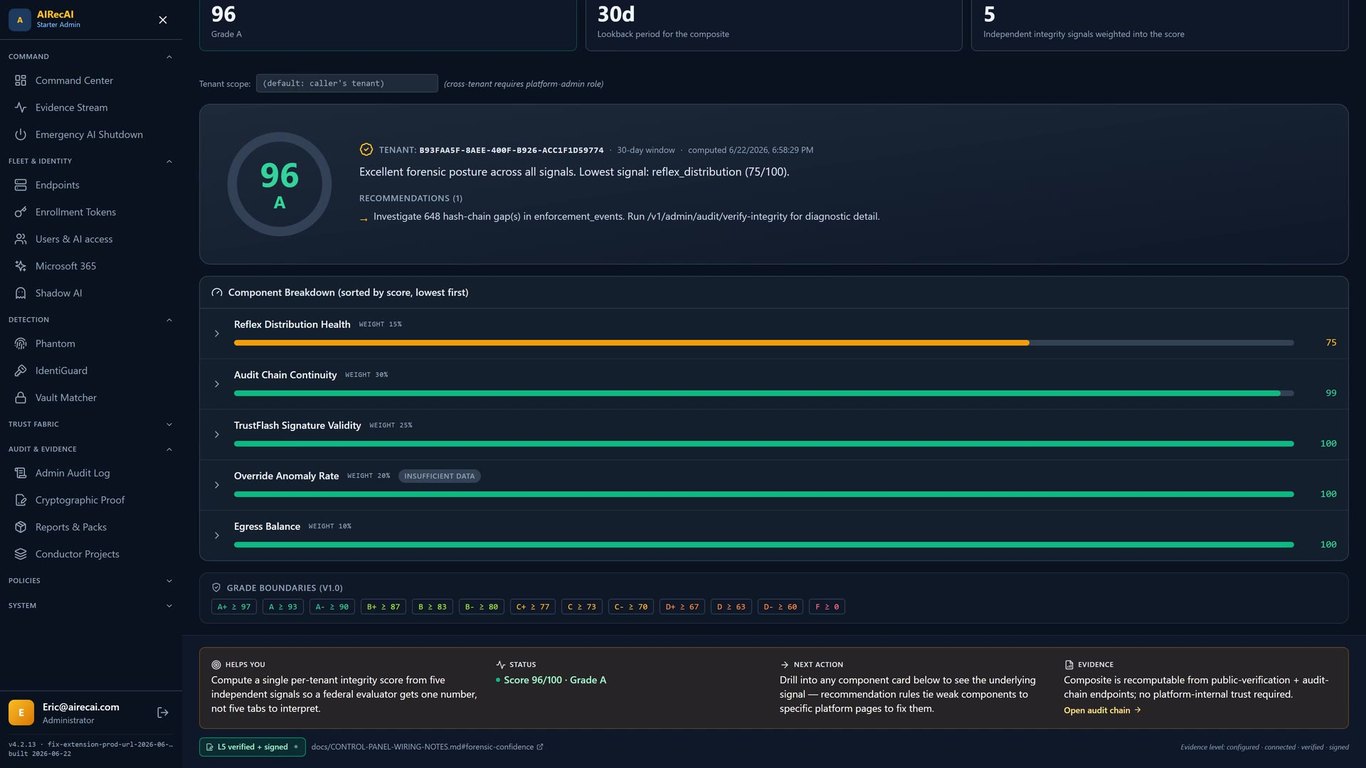The image size is (1366, 768).
Task: Click the Evidence Stream pulse icon
Action: tap(20, 107)
